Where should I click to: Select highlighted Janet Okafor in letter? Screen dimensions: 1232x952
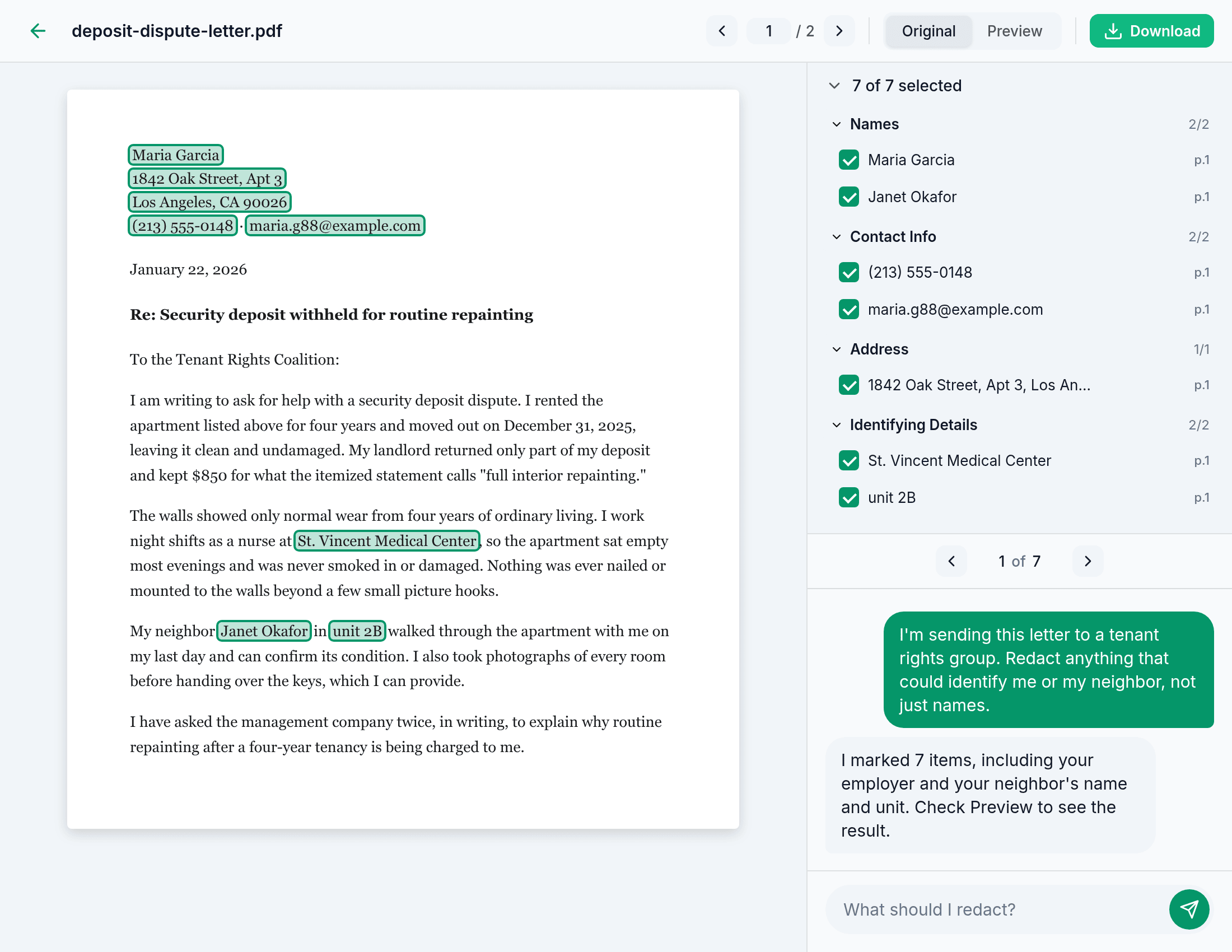[264, 631]
